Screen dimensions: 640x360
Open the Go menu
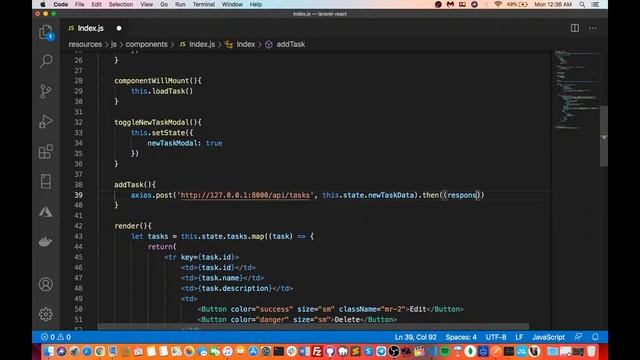point(164,4)
